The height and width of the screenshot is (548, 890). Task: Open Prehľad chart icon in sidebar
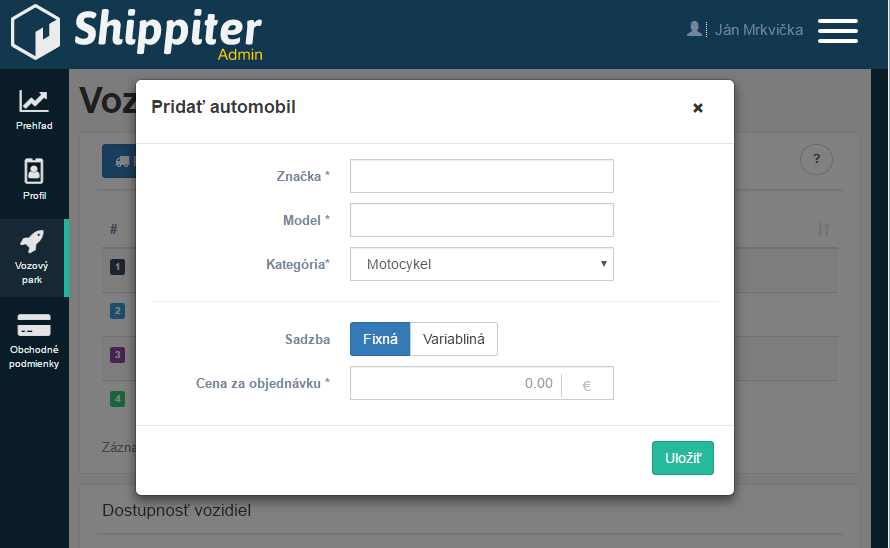coord(34,101)
